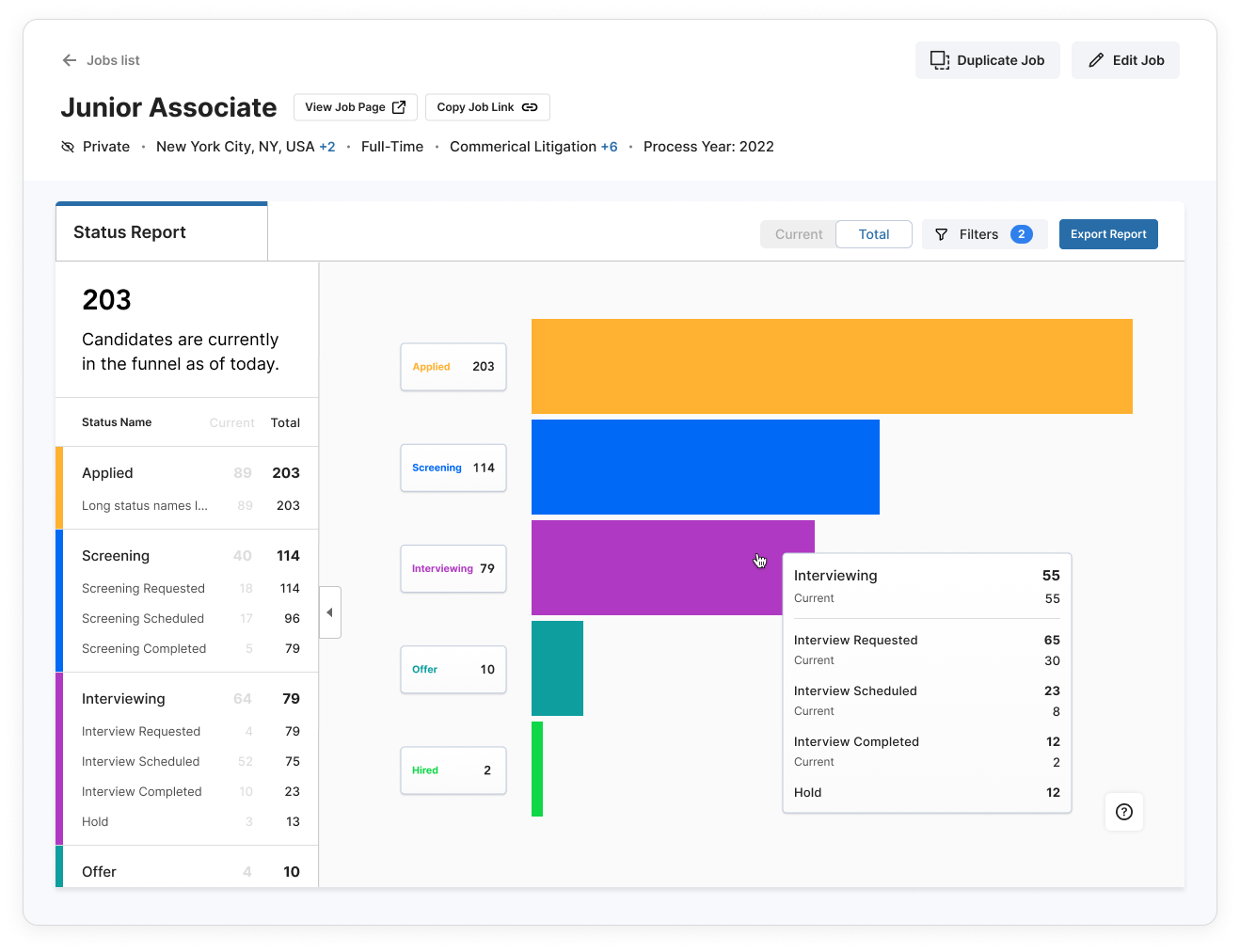This screenshot has width=1240, height=952.
Task: Open Jobs list via the header link
Action: point(111,59)
